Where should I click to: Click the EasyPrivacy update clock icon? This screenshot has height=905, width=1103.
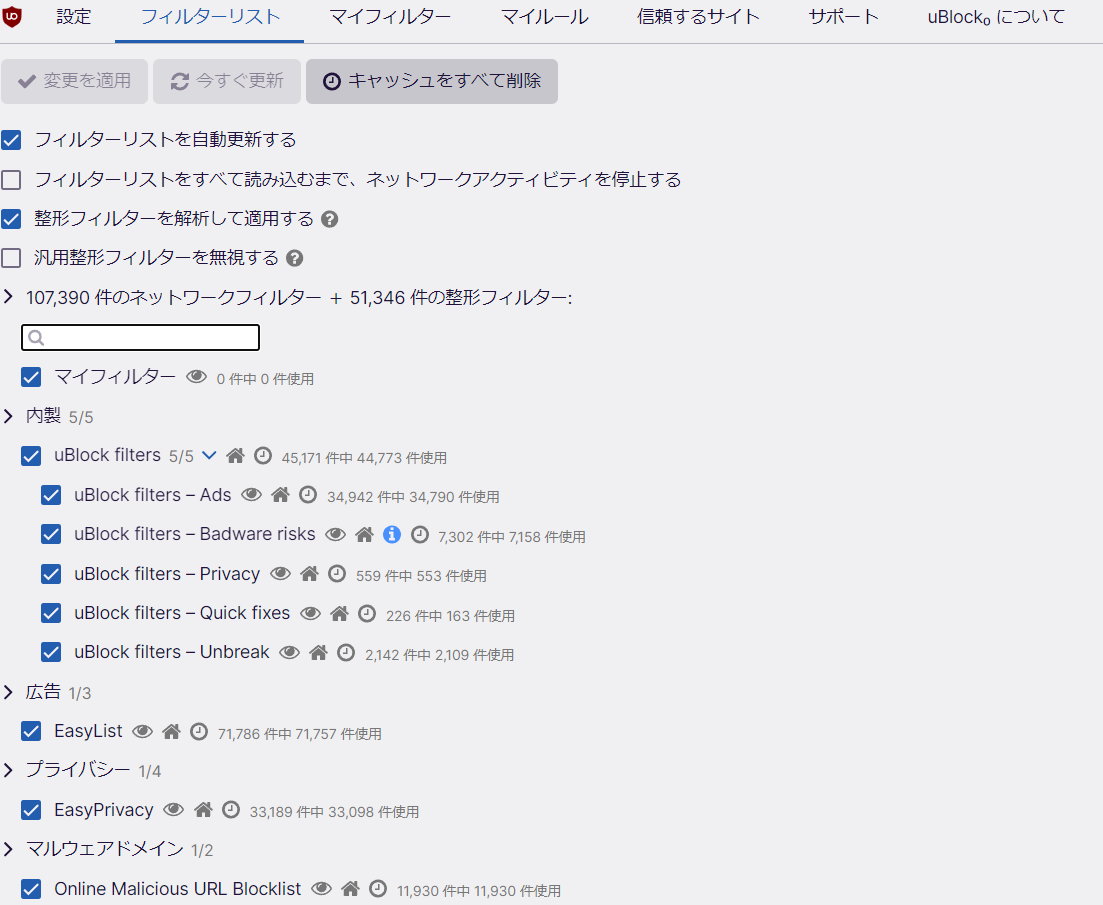231,809
